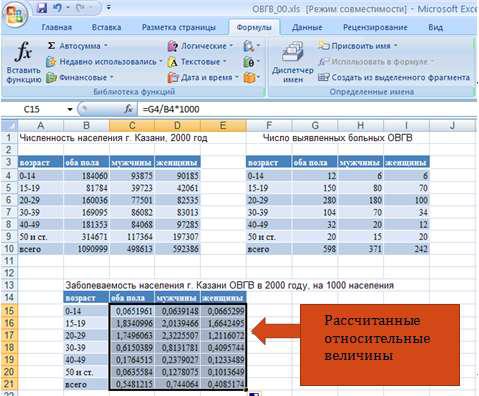Select cell with population 184060
The width and height of the screenshot is (479, 396).
click(x=86, y=175)
